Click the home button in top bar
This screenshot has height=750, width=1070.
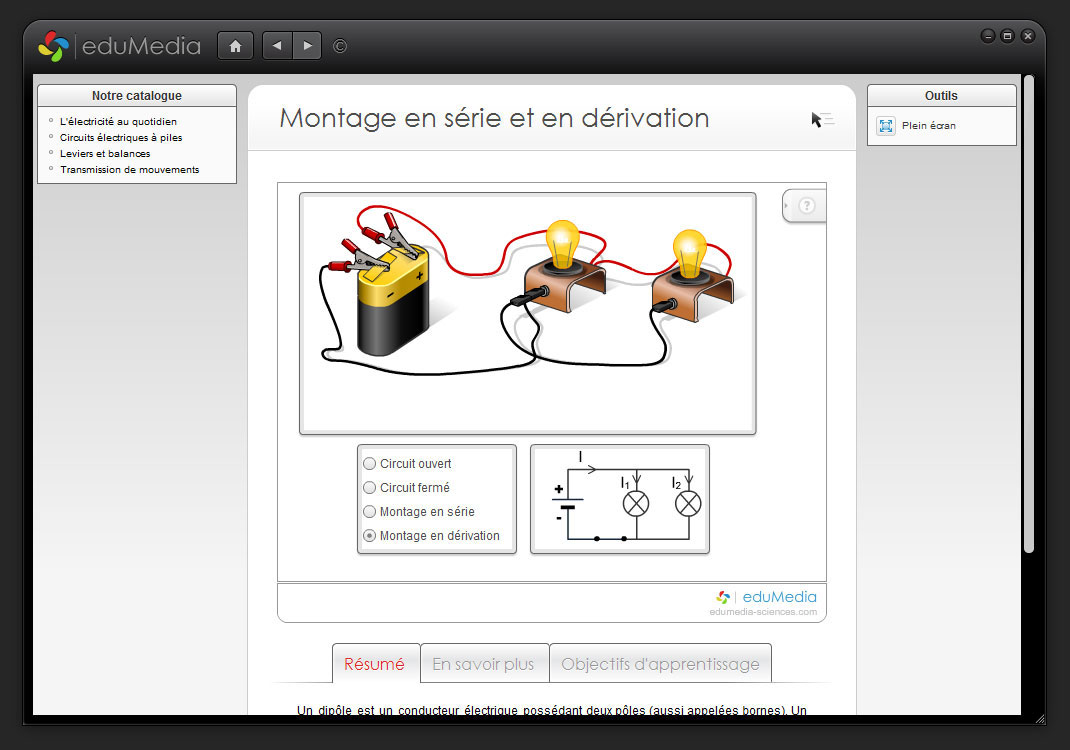click(235, 46)
